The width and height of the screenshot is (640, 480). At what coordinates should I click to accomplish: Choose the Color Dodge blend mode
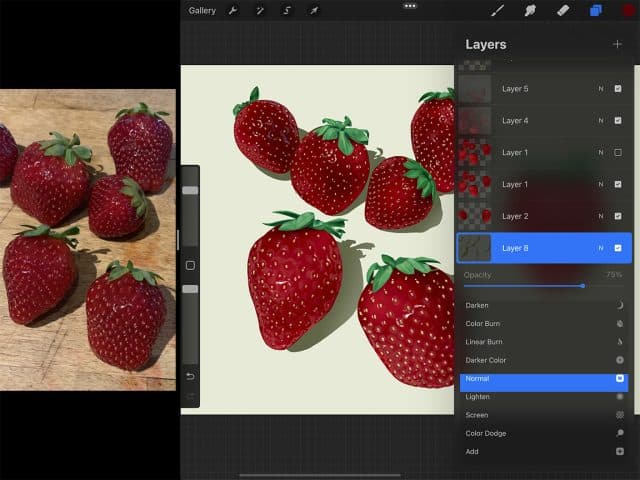click(544, 433)
